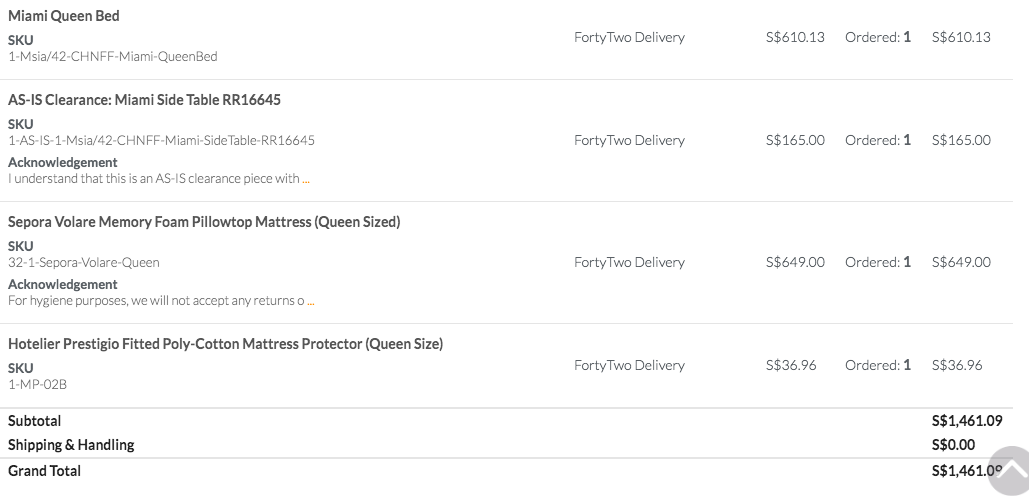
Task: Select the Miami Queen Bed SKU text
Action: [113, 56]
